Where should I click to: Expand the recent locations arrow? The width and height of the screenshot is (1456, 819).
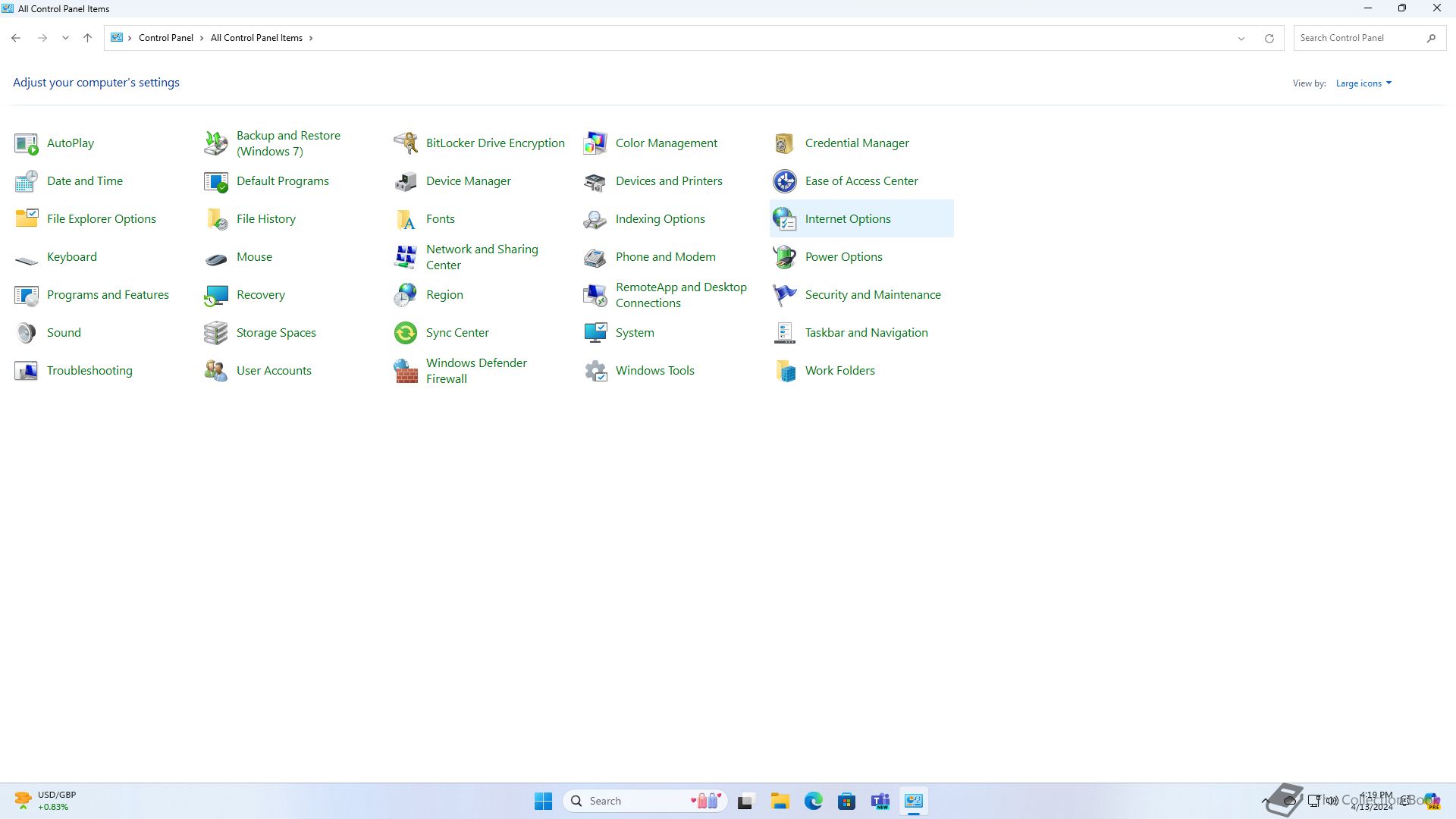65,38
